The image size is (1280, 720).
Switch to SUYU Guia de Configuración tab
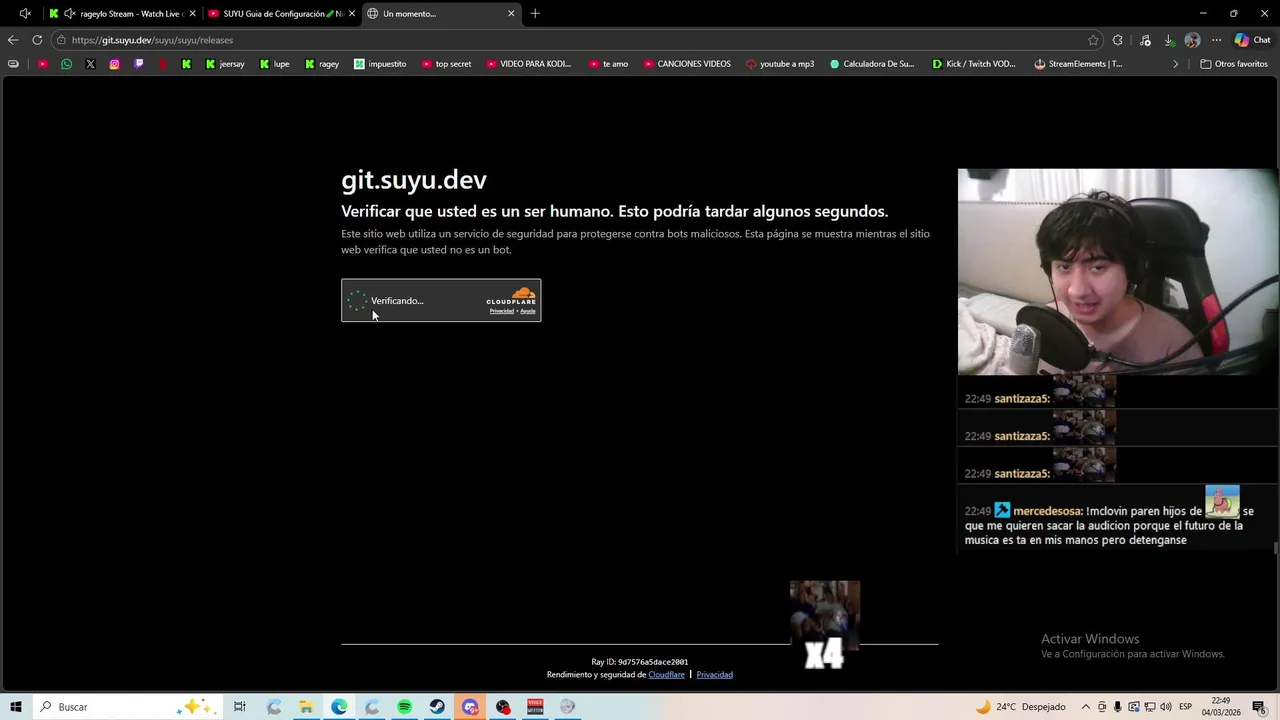[281, 14]
